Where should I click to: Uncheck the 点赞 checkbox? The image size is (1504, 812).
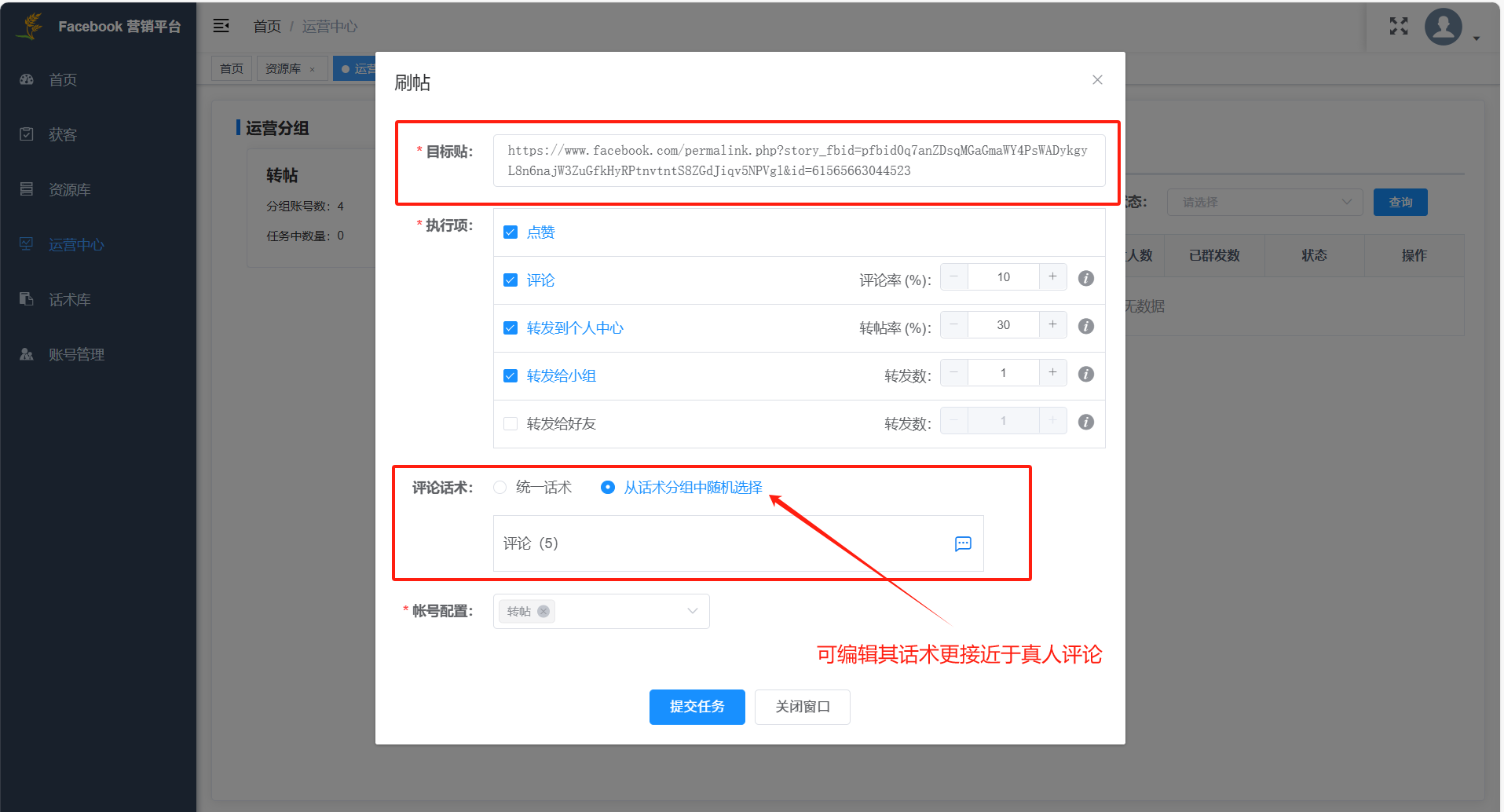[x=510, y=232]
